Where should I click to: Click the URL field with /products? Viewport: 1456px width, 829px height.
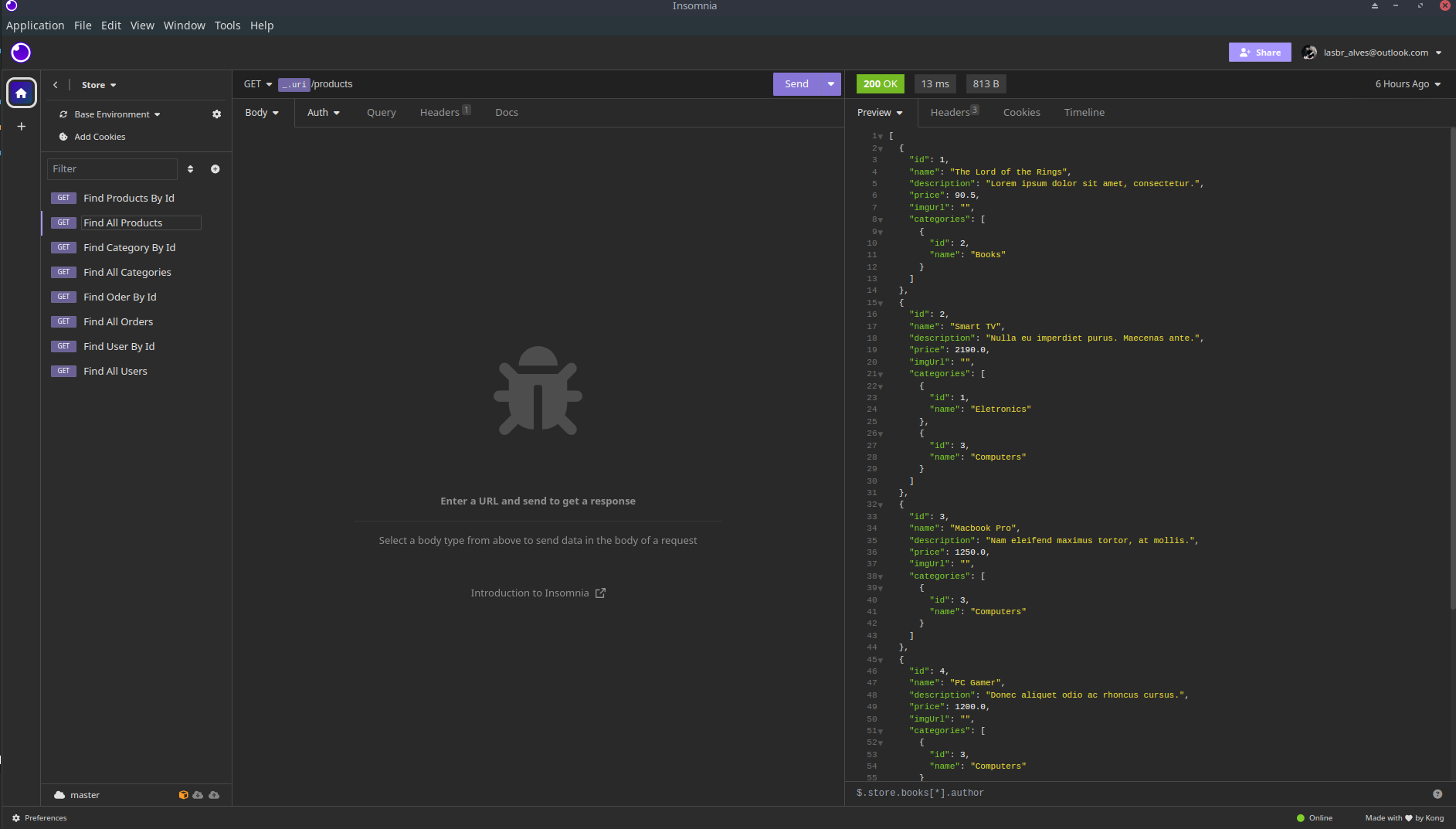click(522, 84)
